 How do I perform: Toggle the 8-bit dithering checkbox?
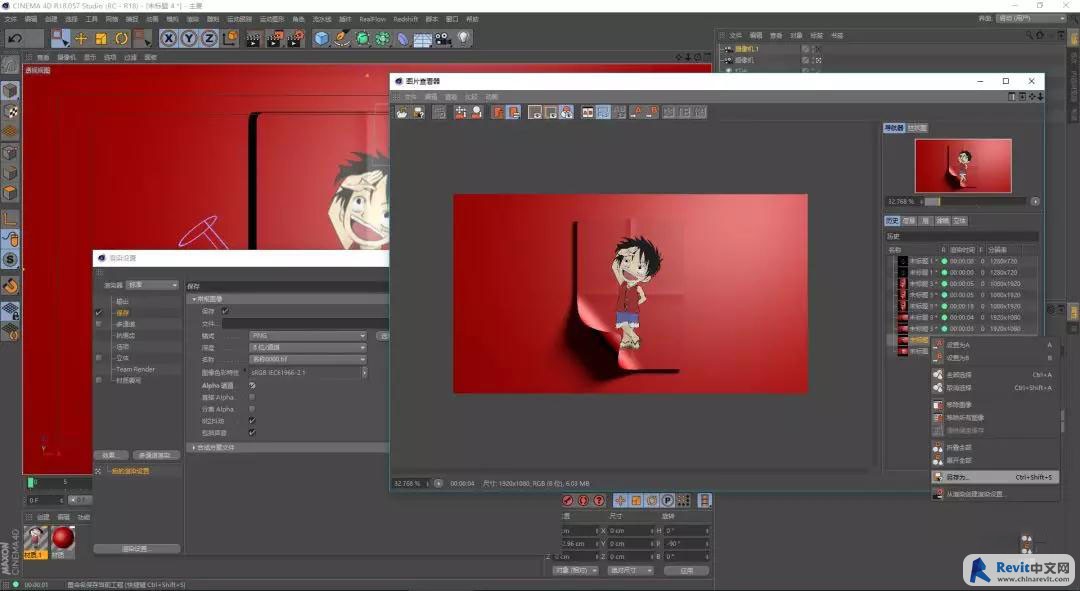(252, 420)
